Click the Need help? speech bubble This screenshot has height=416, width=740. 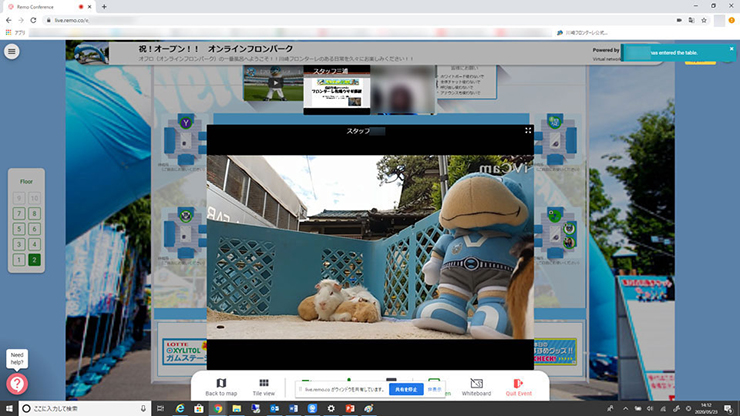pos(17,358)
